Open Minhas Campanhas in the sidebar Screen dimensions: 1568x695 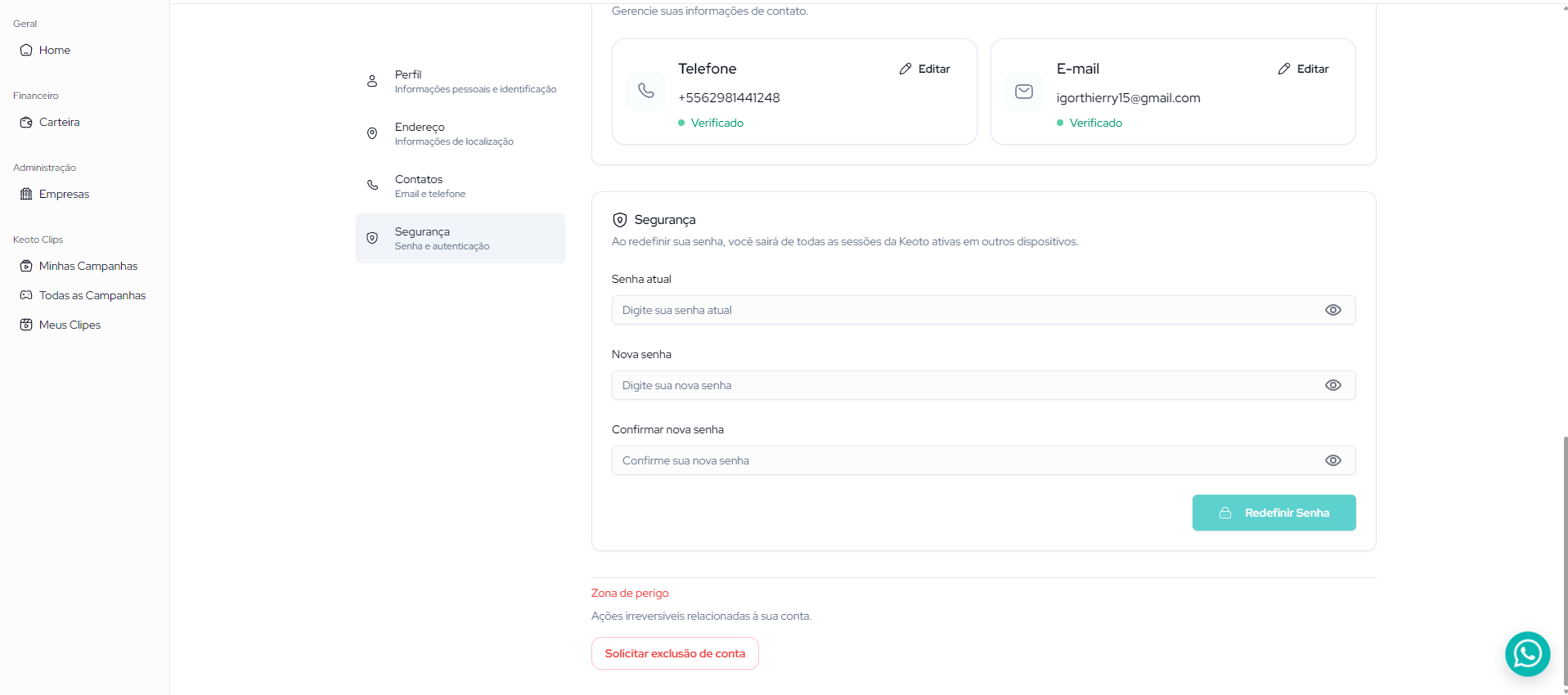pyautogui.click(x=88, y=266)
